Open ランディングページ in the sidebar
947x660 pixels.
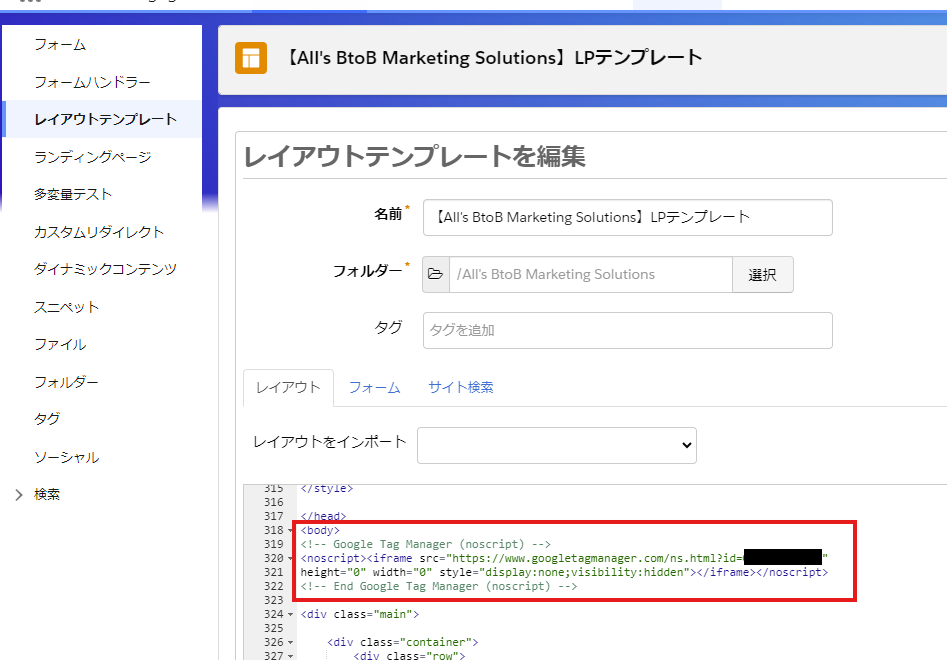pos(92,157)
